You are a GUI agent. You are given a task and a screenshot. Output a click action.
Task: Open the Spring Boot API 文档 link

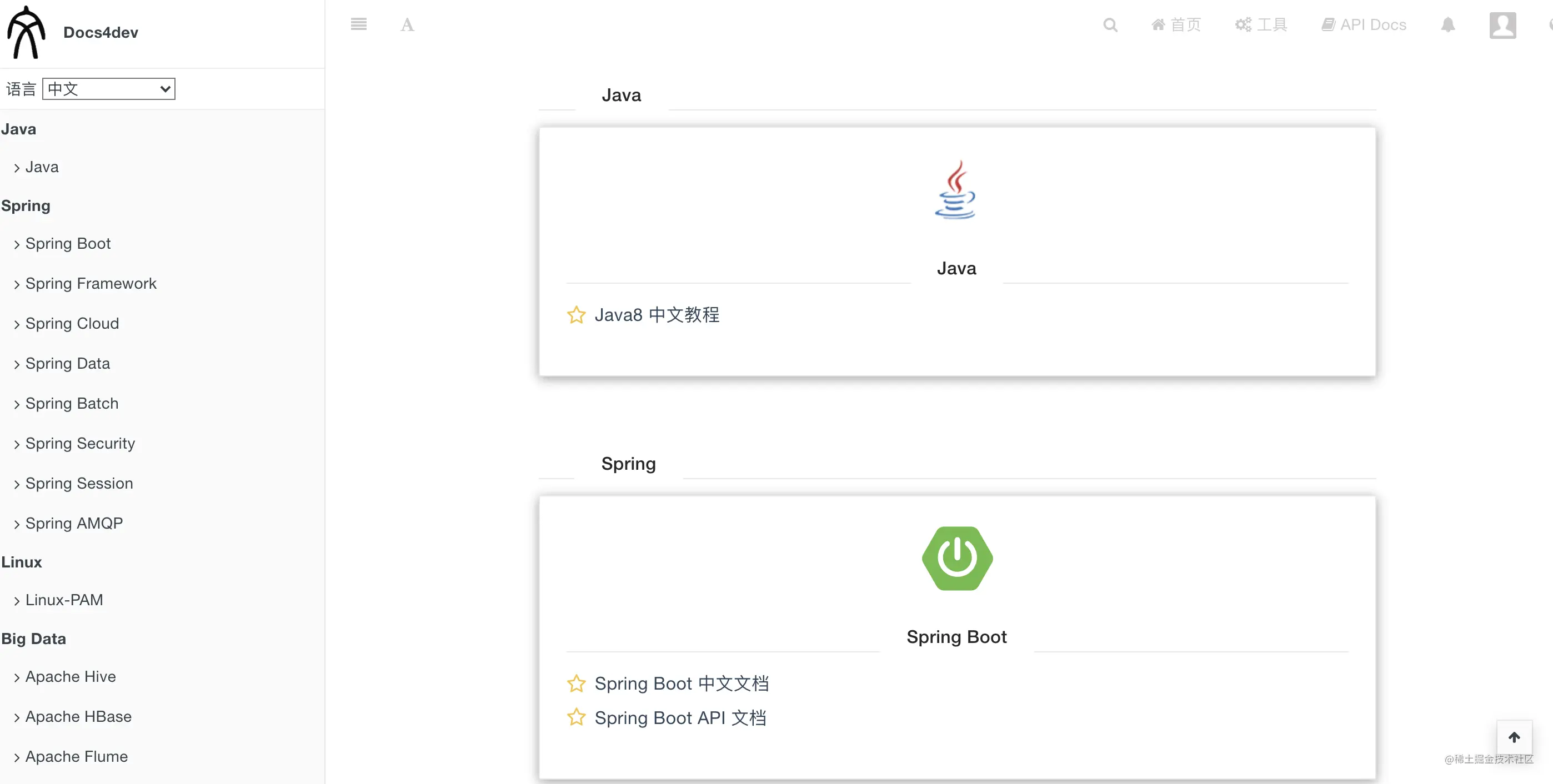click(680, 718)
